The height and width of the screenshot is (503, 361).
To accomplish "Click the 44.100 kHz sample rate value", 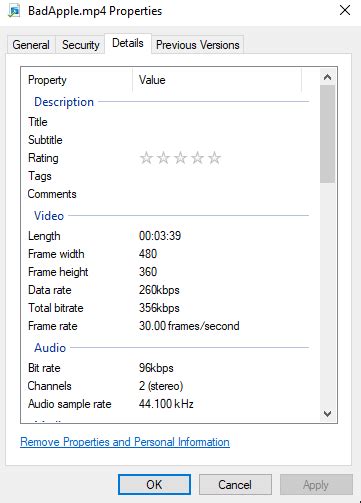I will pyautogui.click(x=166, y=404).
